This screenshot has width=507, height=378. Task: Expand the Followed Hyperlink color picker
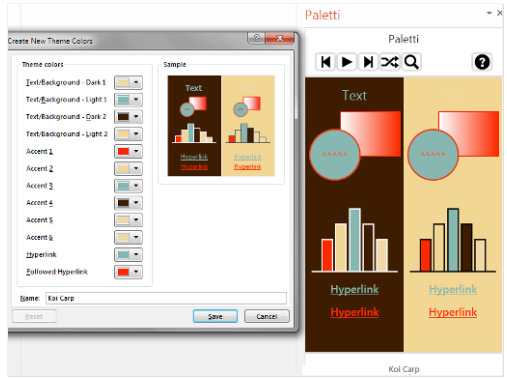click(136, 272)
